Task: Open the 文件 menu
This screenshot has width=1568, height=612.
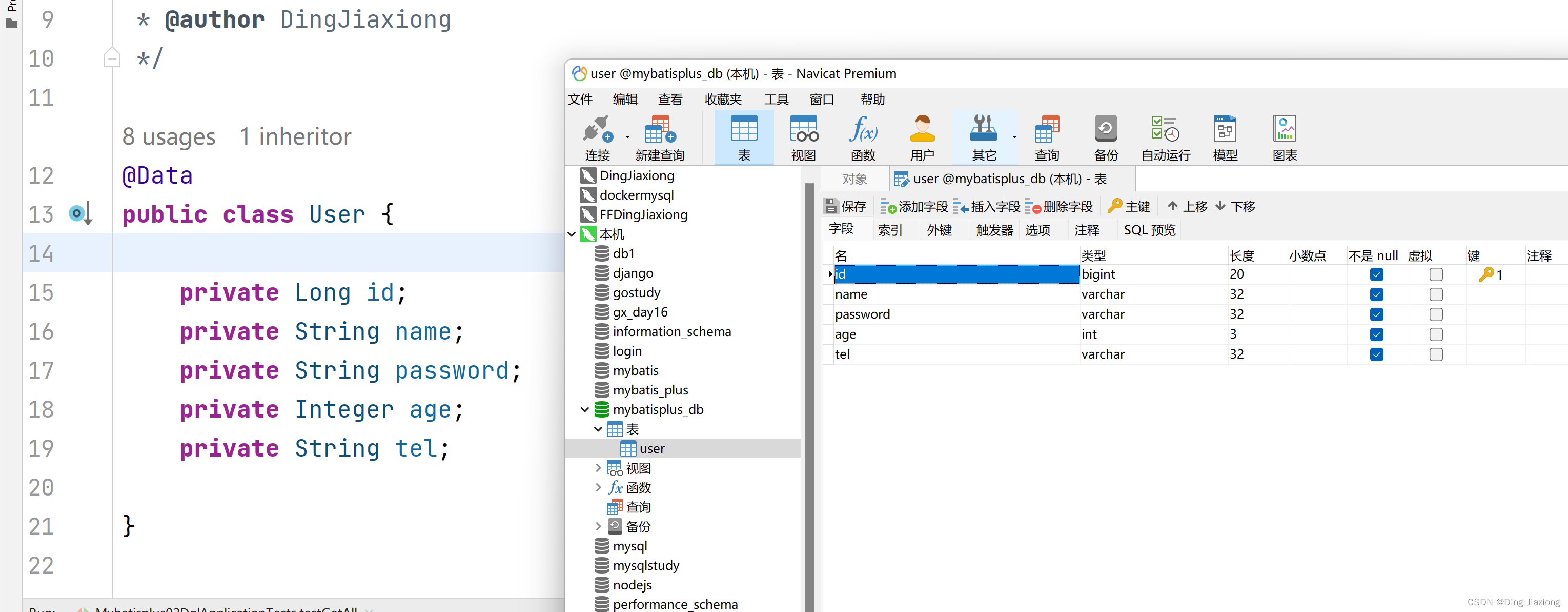Action: pyautogui.click(x=580, y=99)
